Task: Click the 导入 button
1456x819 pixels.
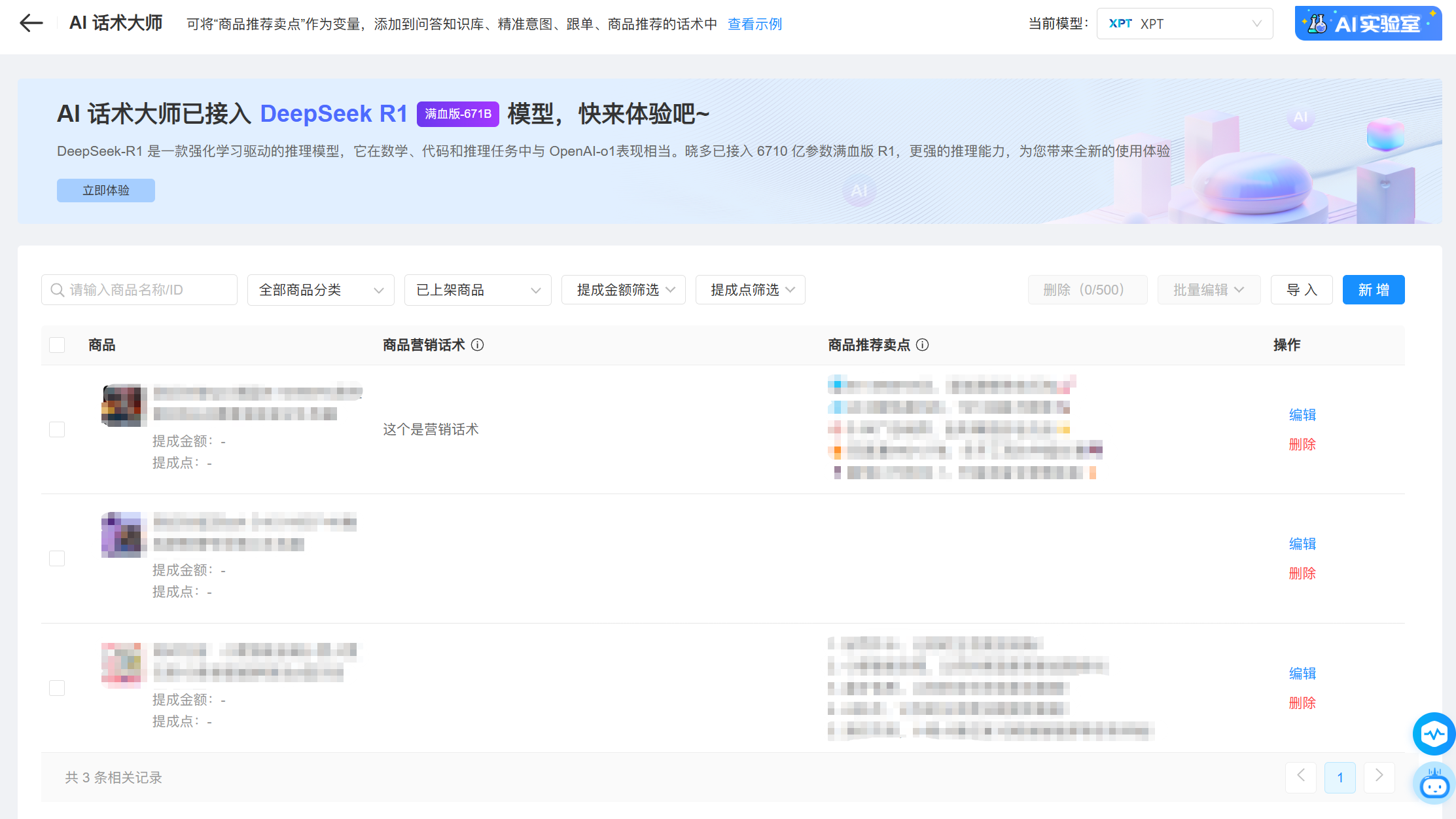Action: [x=1302, y=290]
